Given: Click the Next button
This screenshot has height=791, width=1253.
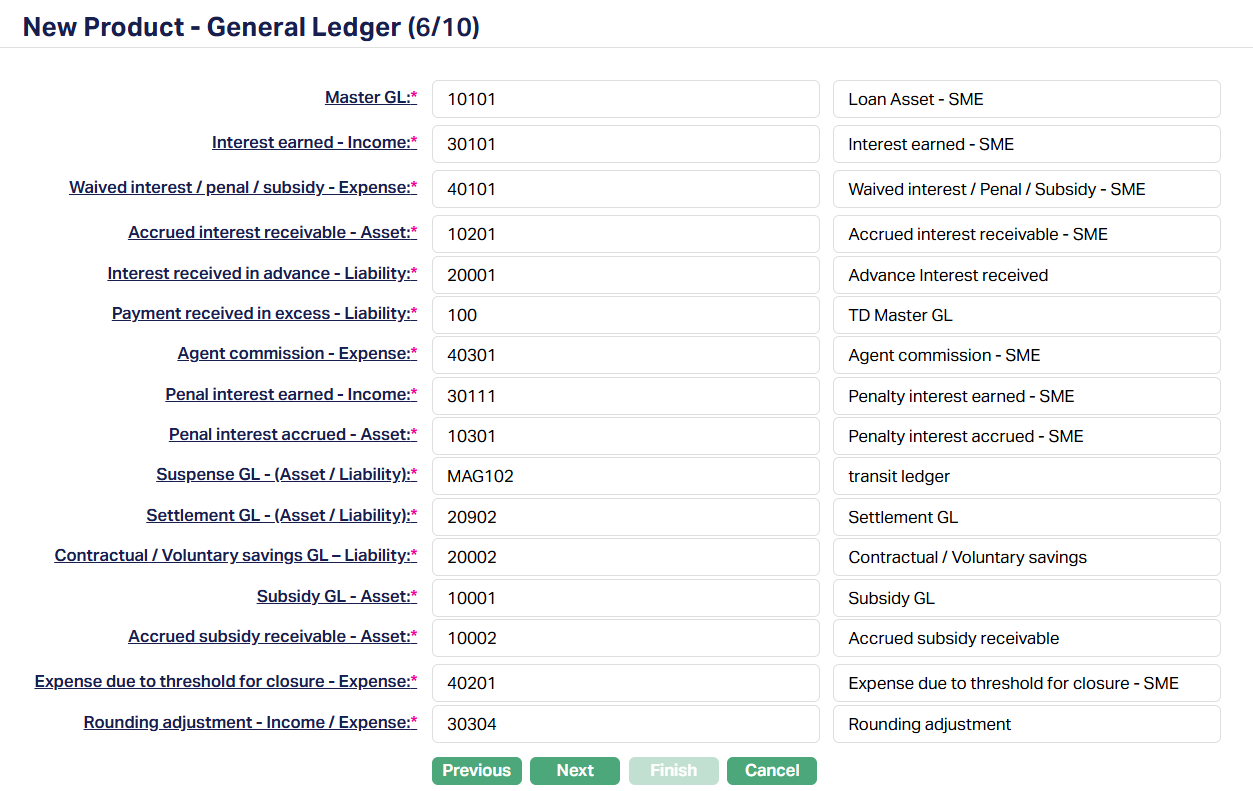Looking at the screenshot, I should pos(575,770).
